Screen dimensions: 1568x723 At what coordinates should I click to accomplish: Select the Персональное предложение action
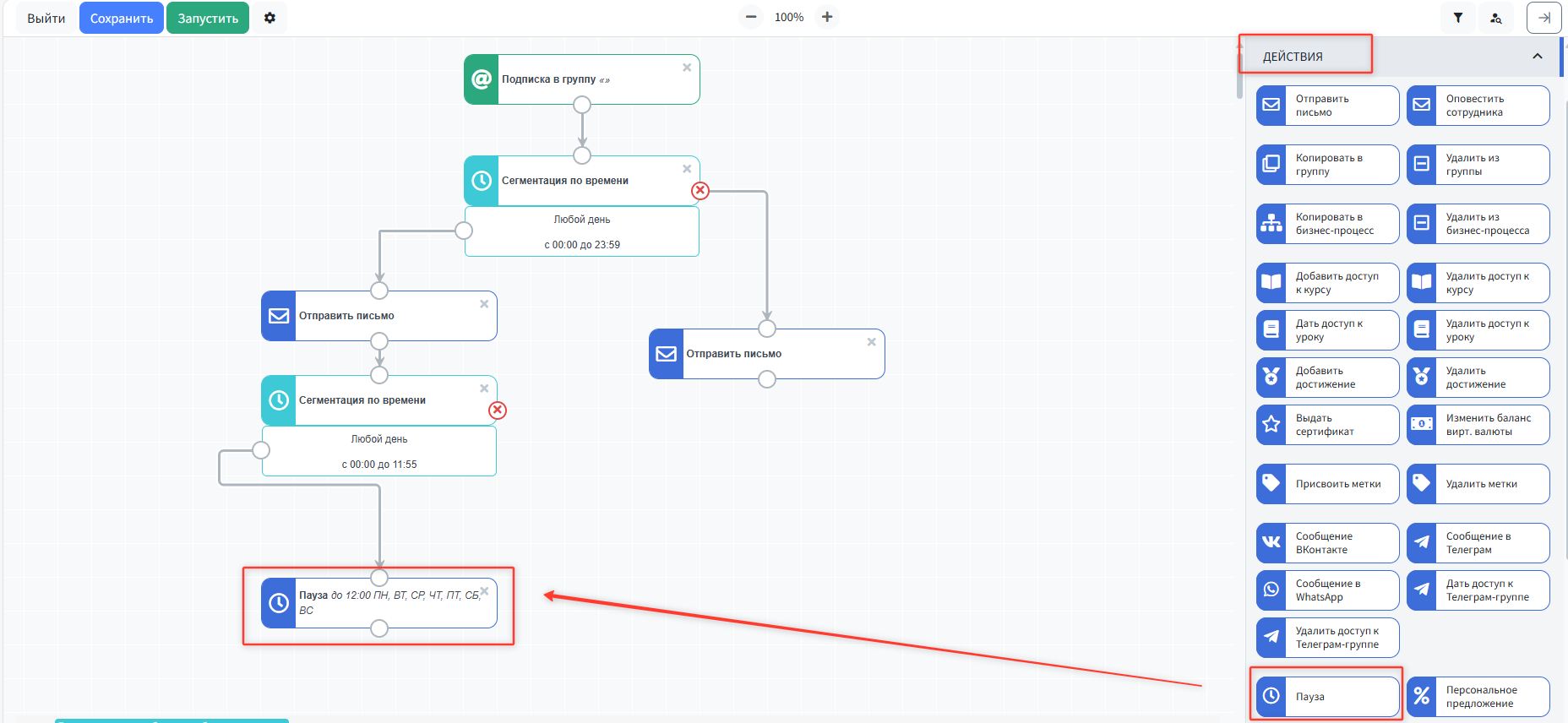point(1478,697)
